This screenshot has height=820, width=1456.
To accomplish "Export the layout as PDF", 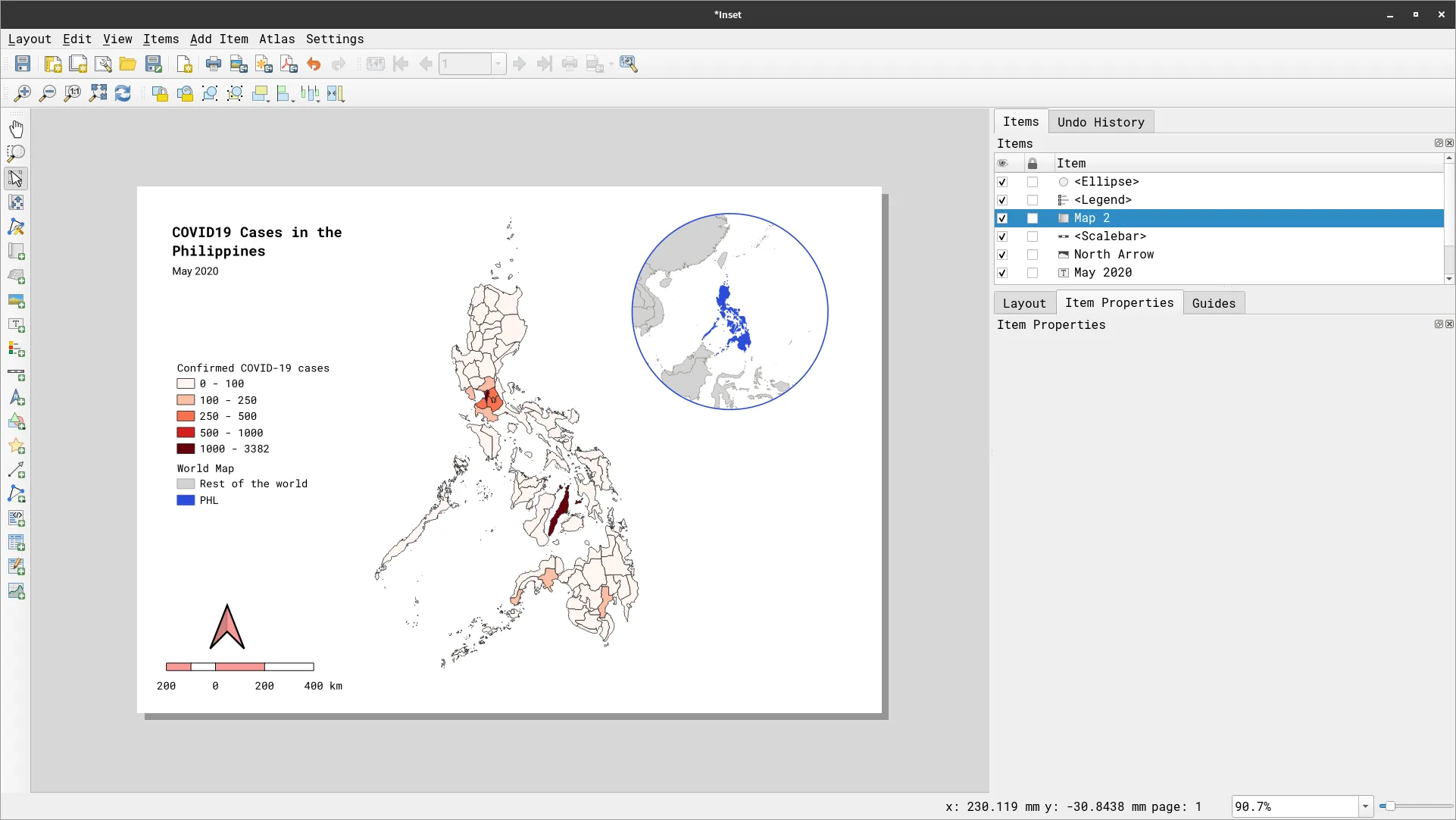I will click(x=288, y=64).
